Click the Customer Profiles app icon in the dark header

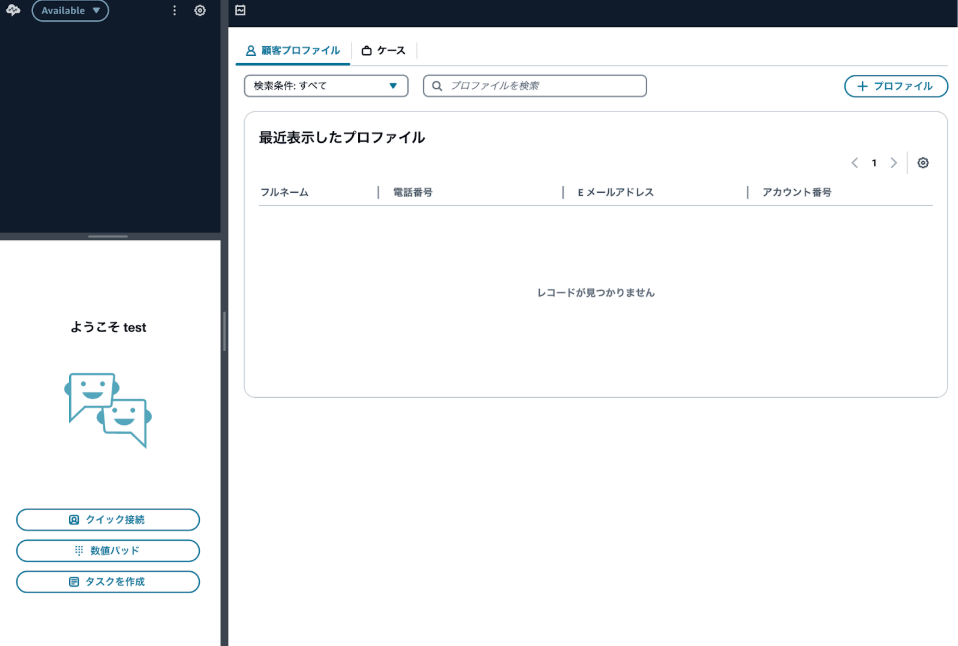pos(239,10)
